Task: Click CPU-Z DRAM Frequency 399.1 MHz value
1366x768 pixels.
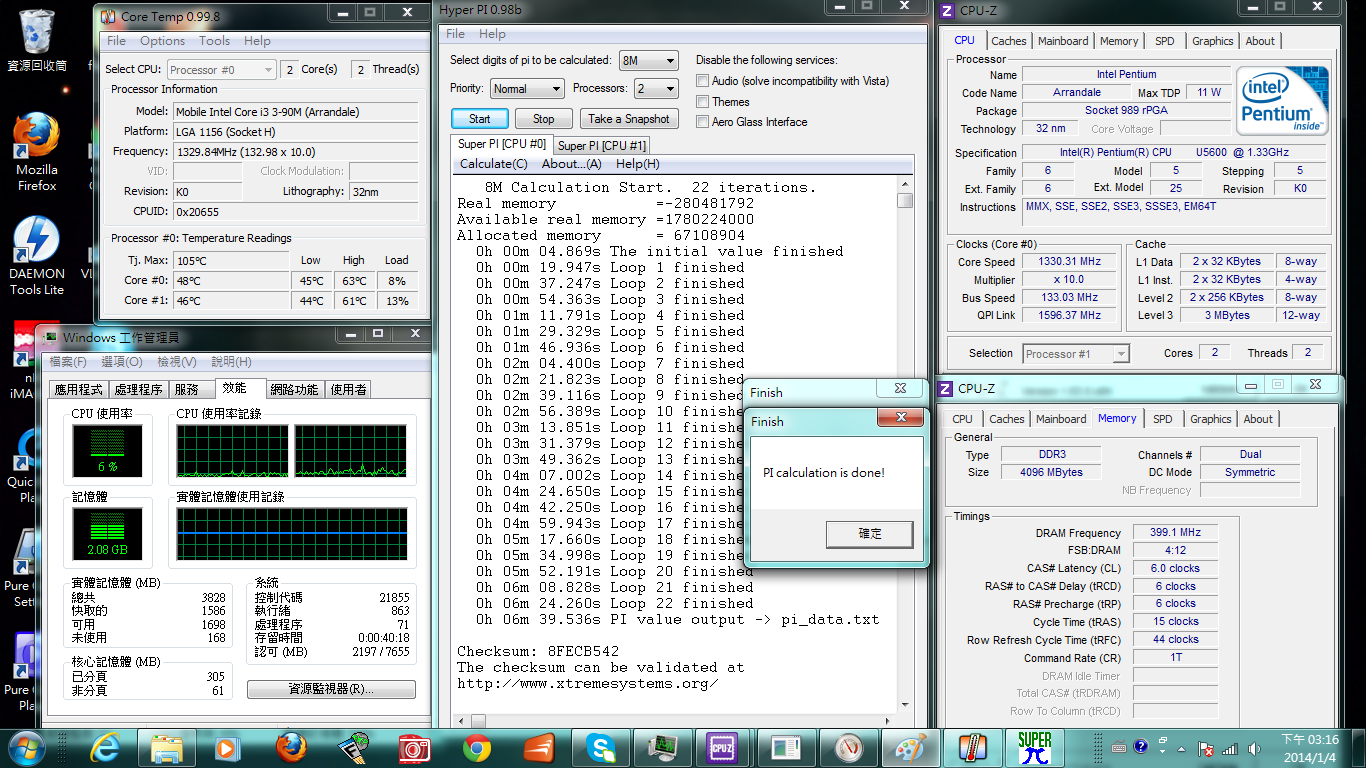Action: pos(1175,533)
